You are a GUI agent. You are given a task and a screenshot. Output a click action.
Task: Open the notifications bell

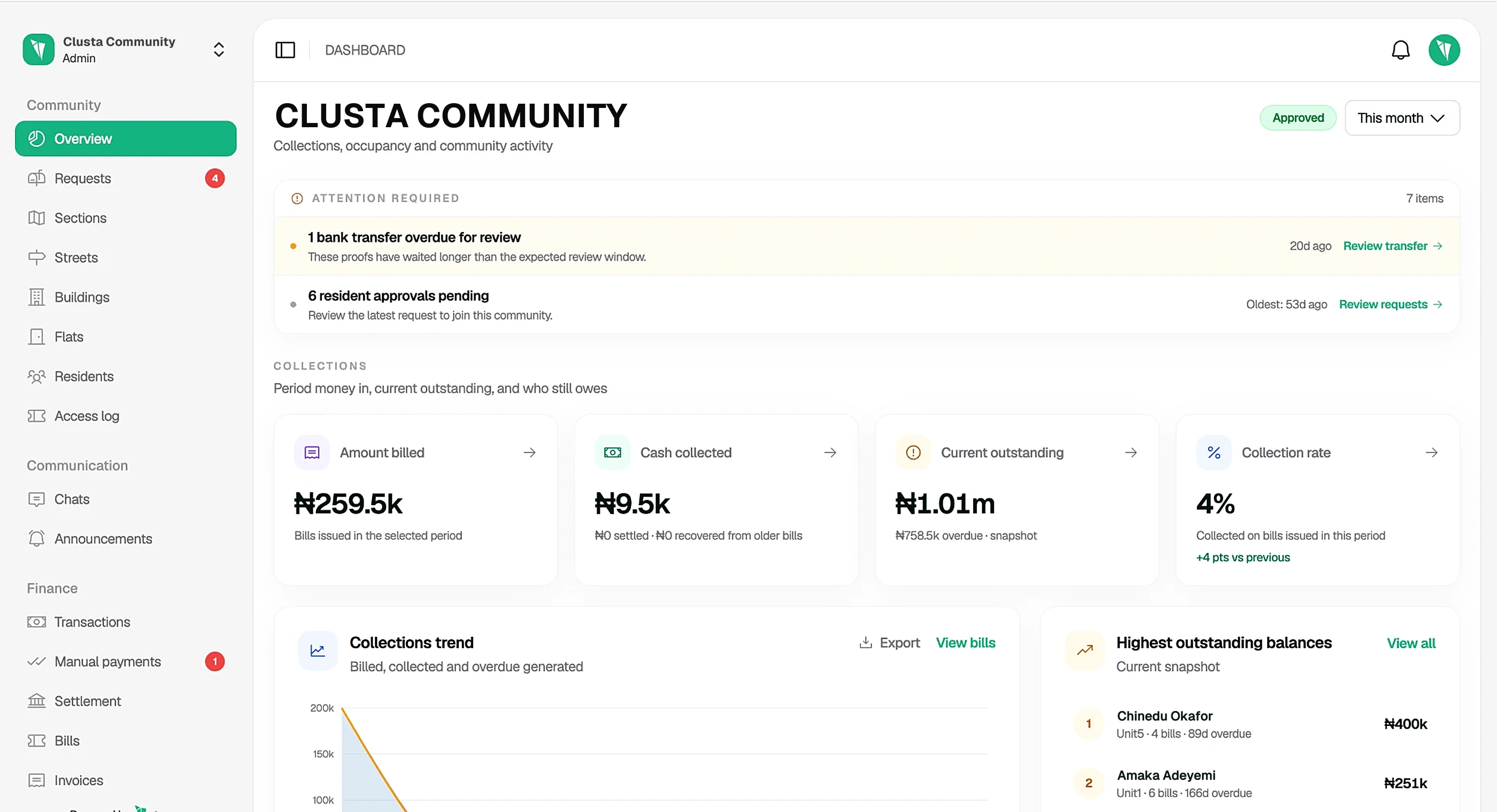point(1401,50)
